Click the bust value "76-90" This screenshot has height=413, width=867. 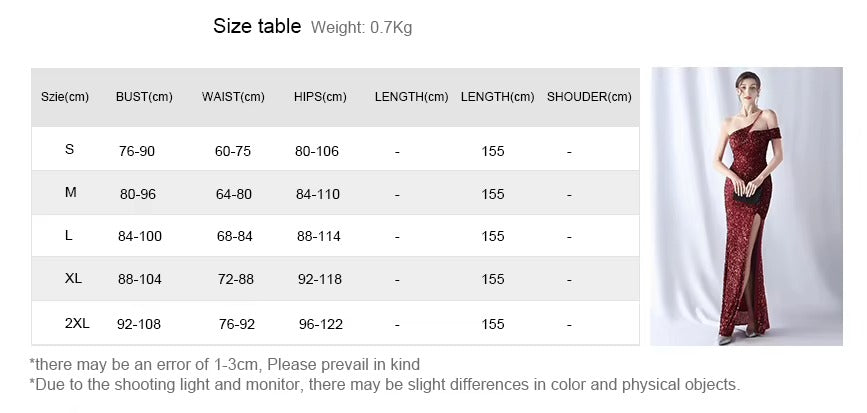137,151
